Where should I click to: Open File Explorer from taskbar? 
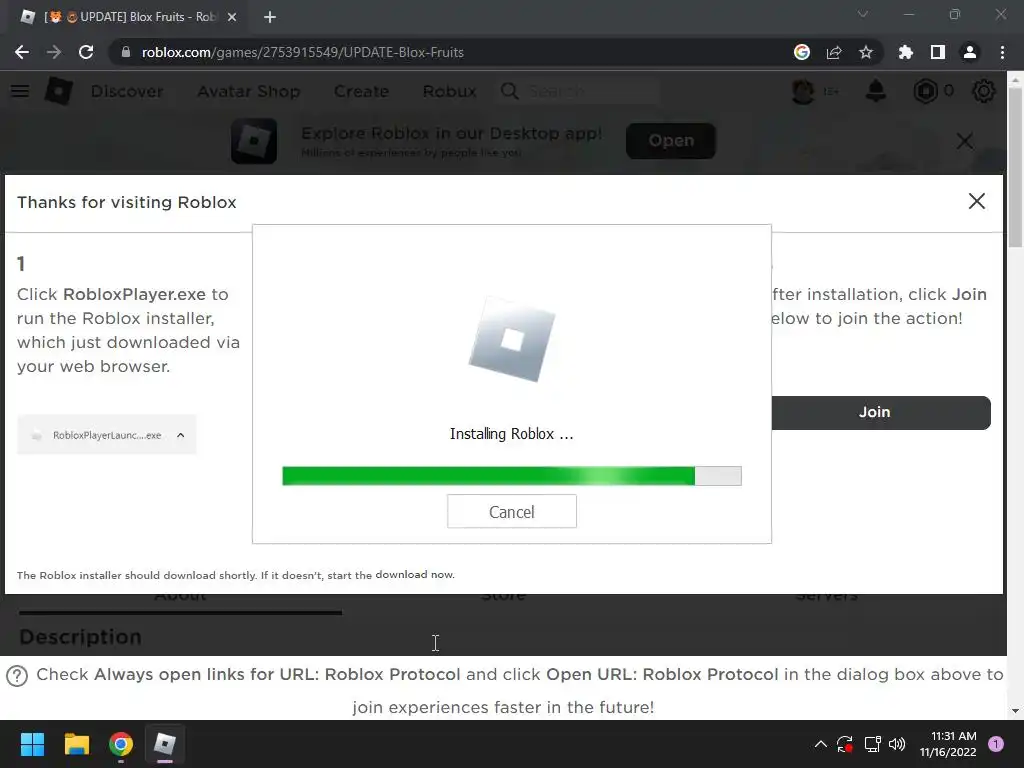(x=76, y=744)
